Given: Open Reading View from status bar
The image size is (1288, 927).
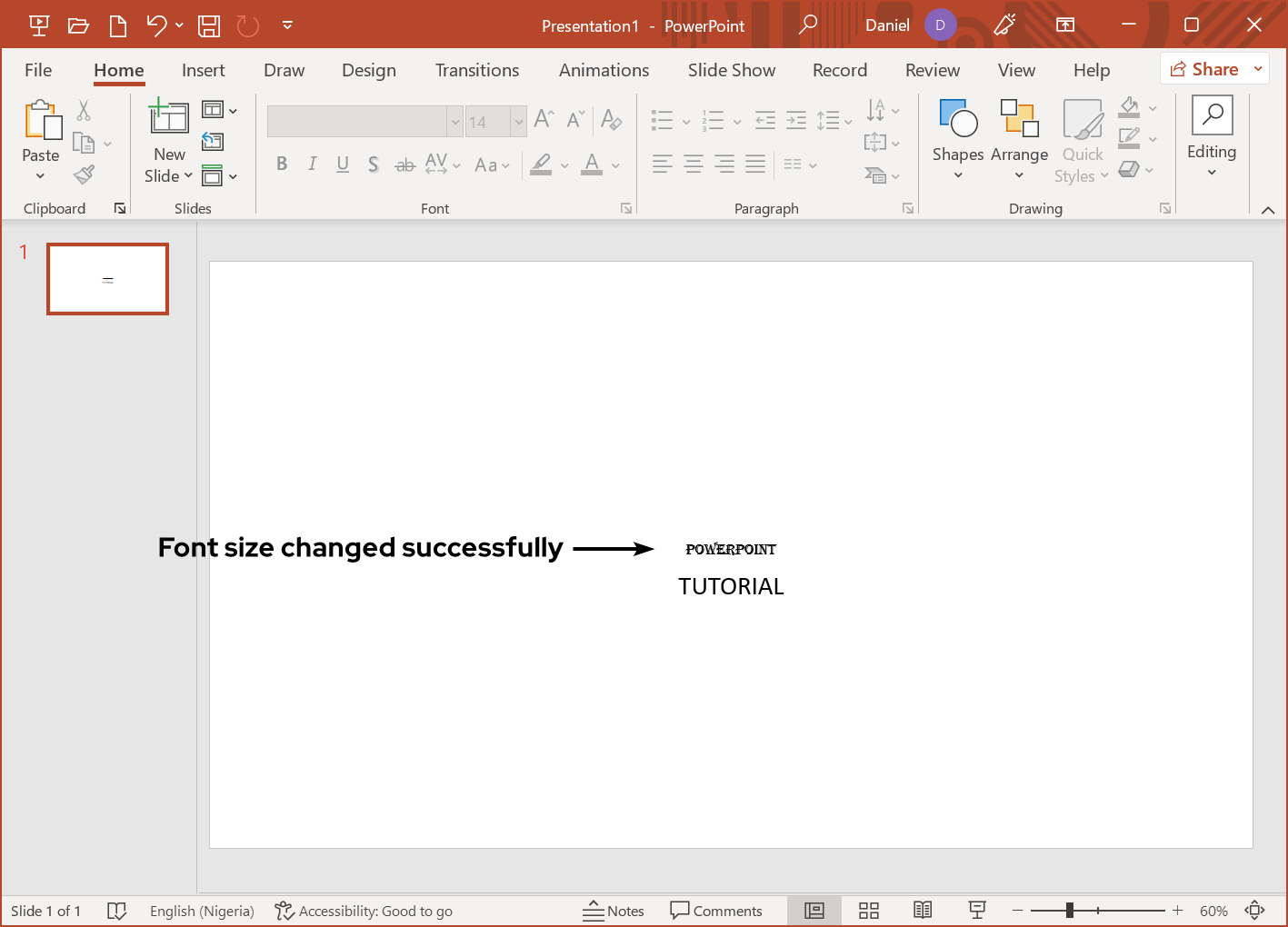Looking at the screenshot, I should point(923,911).
